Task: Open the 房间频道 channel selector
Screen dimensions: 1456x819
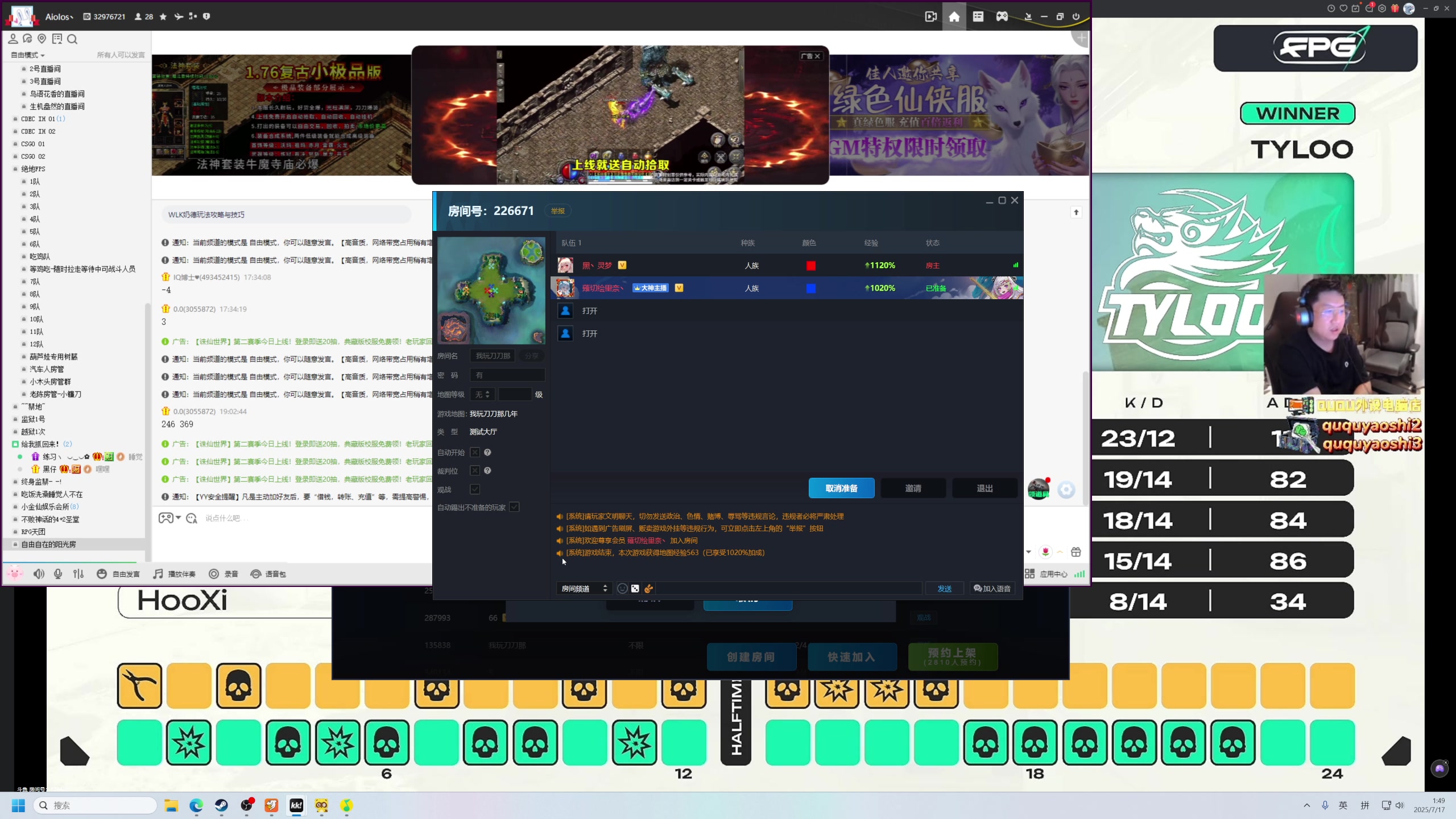Action: pos(584,589)
